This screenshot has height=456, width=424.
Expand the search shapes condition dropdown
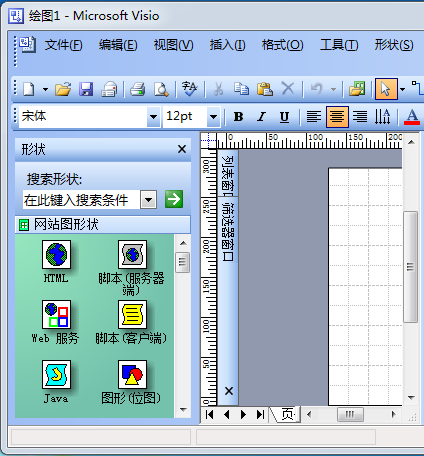[x=149, y=200]
